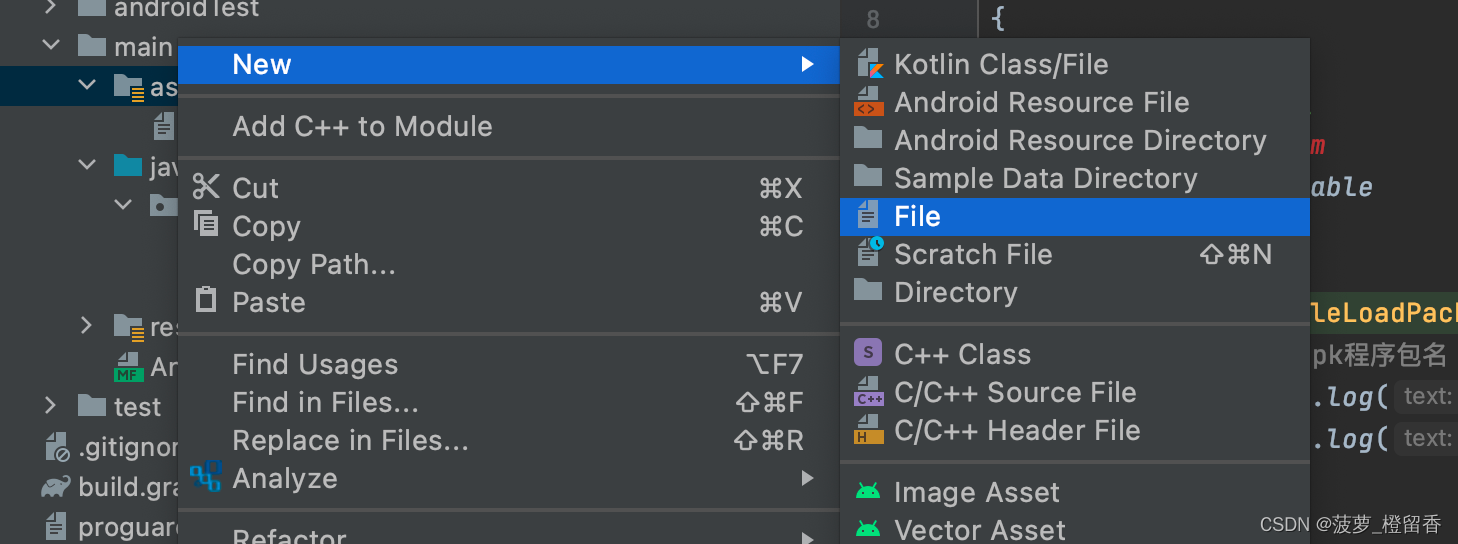Choose Replace in Files... option
Image resolution: width=1458 pixels, height=544 pixels.
point(350,440)
